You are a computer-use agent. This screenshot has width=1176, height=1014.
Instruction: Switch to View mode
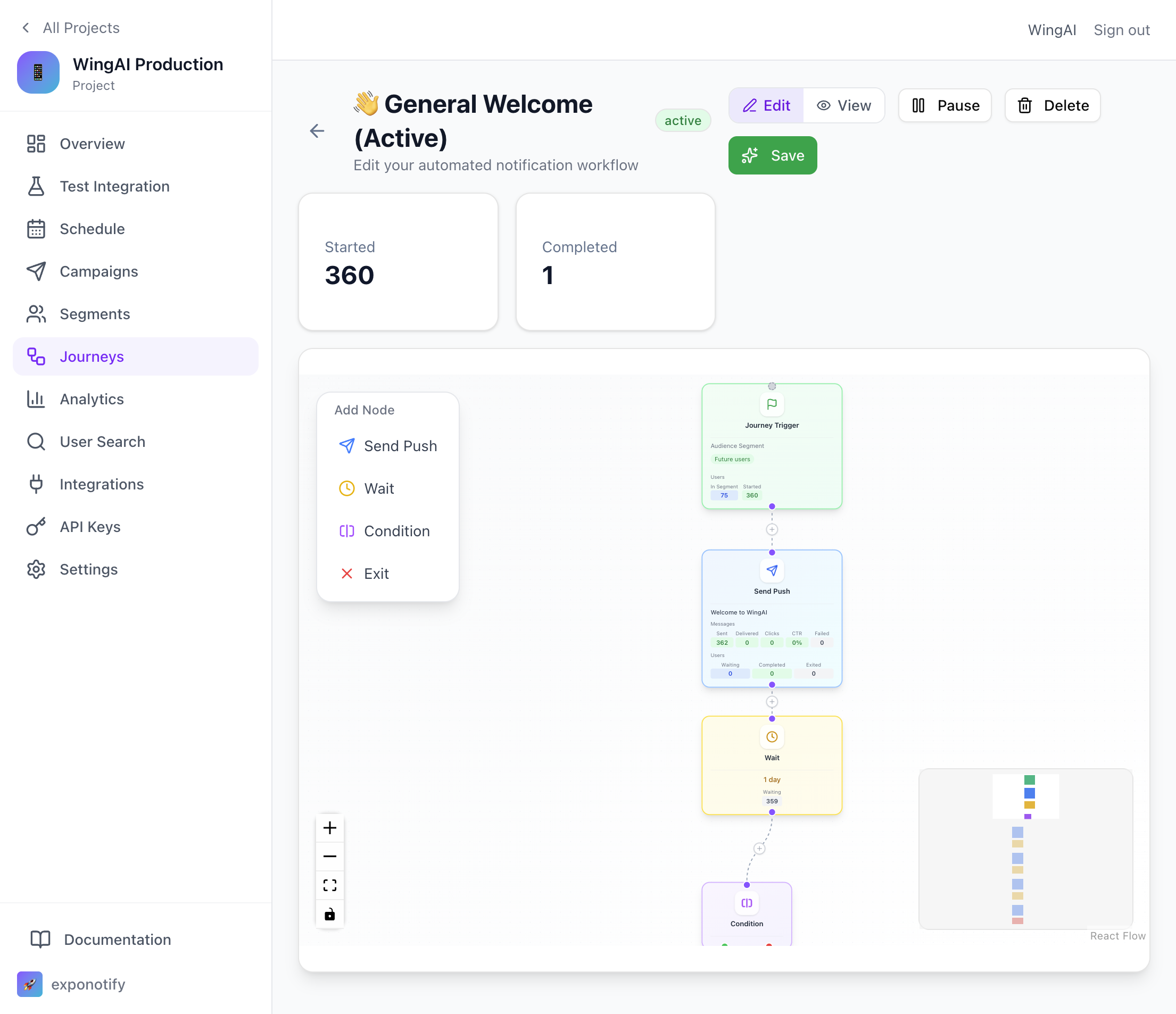click(843, 105)
